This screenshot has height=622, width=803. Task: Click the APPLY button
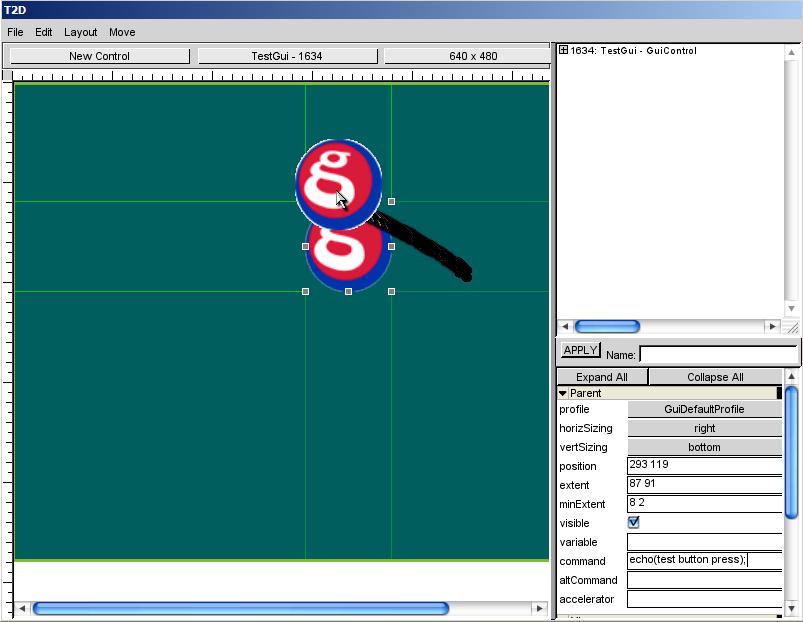coord(580,350)
